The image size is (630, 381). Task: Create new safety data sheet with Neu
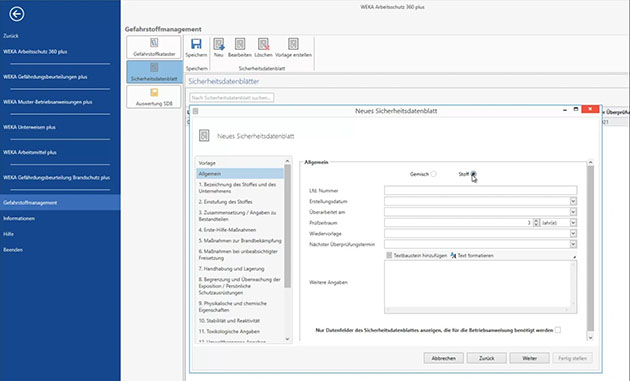(x=219, y=44)
